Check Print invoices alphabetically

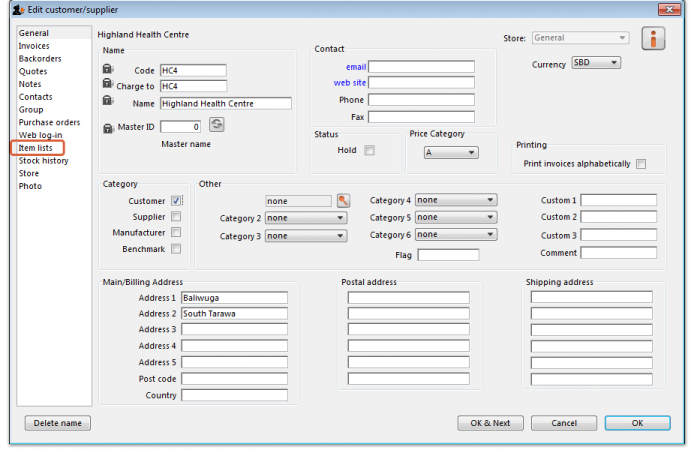click(641, 164)
